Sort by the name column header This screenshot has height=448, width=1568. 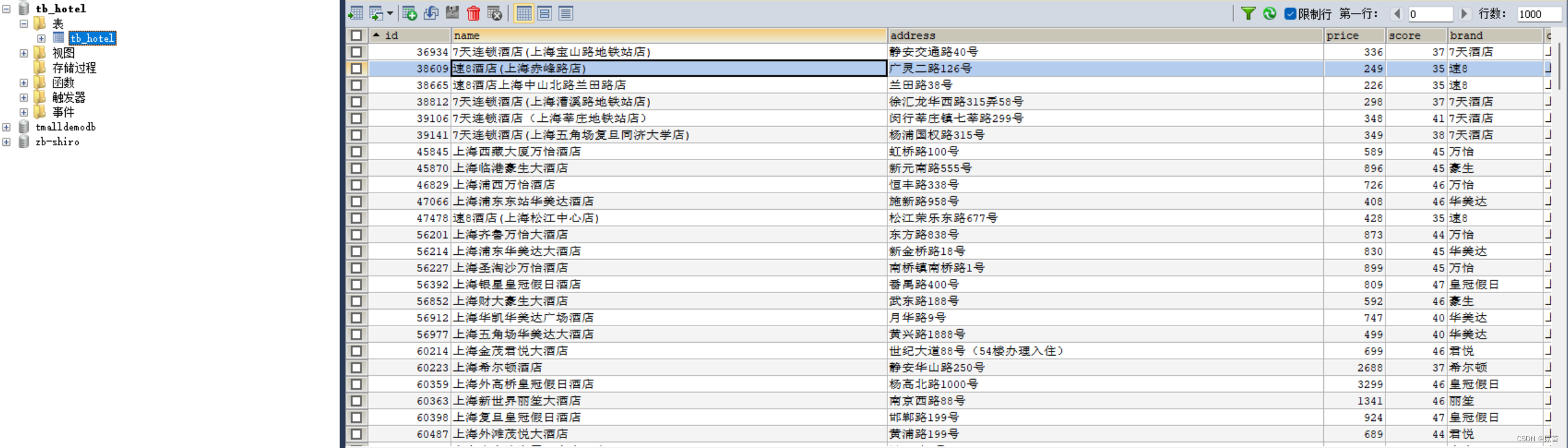[x=669, y=35]
